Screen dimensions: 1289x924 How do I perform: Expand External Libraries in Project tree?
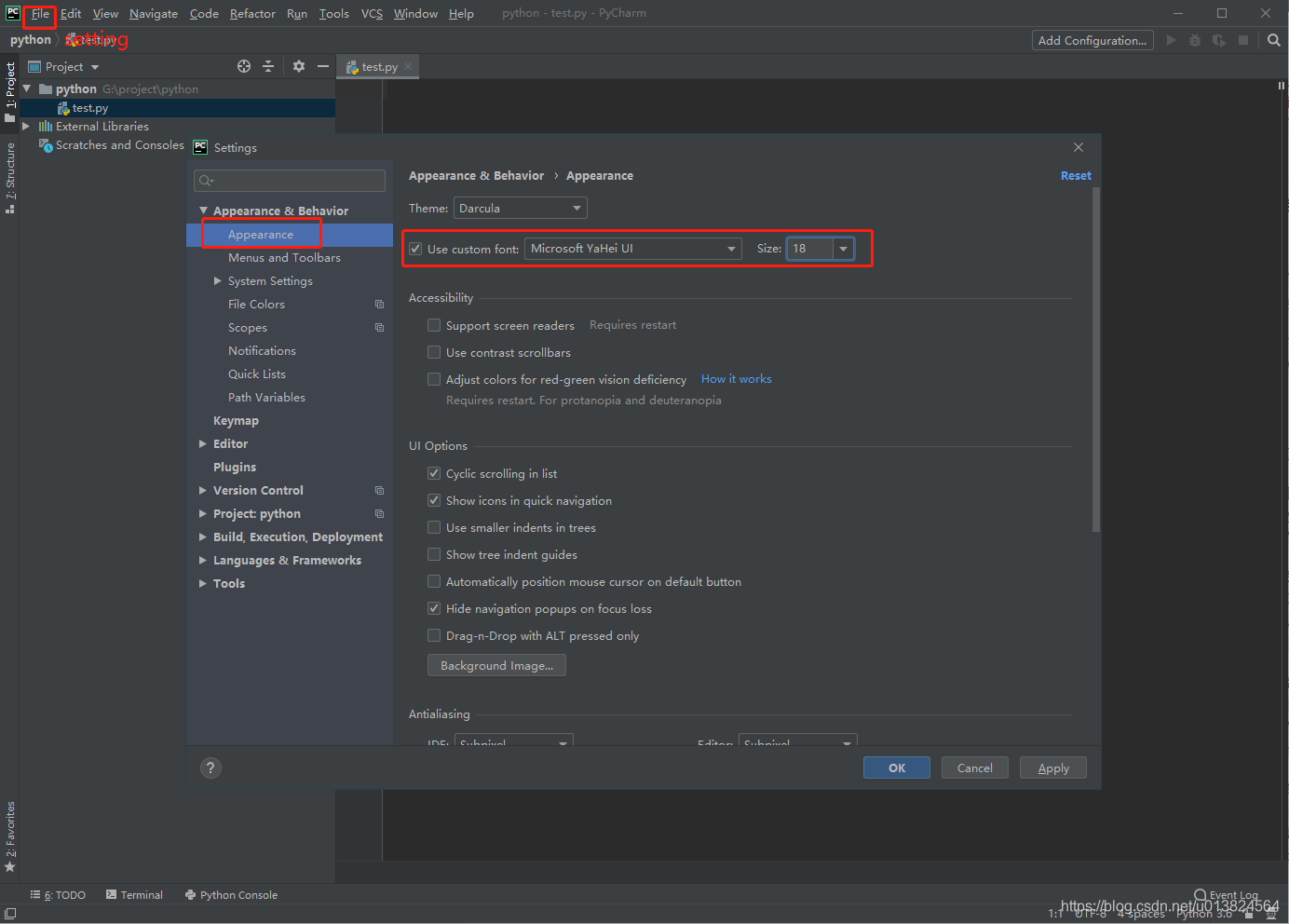pos(26,126)
